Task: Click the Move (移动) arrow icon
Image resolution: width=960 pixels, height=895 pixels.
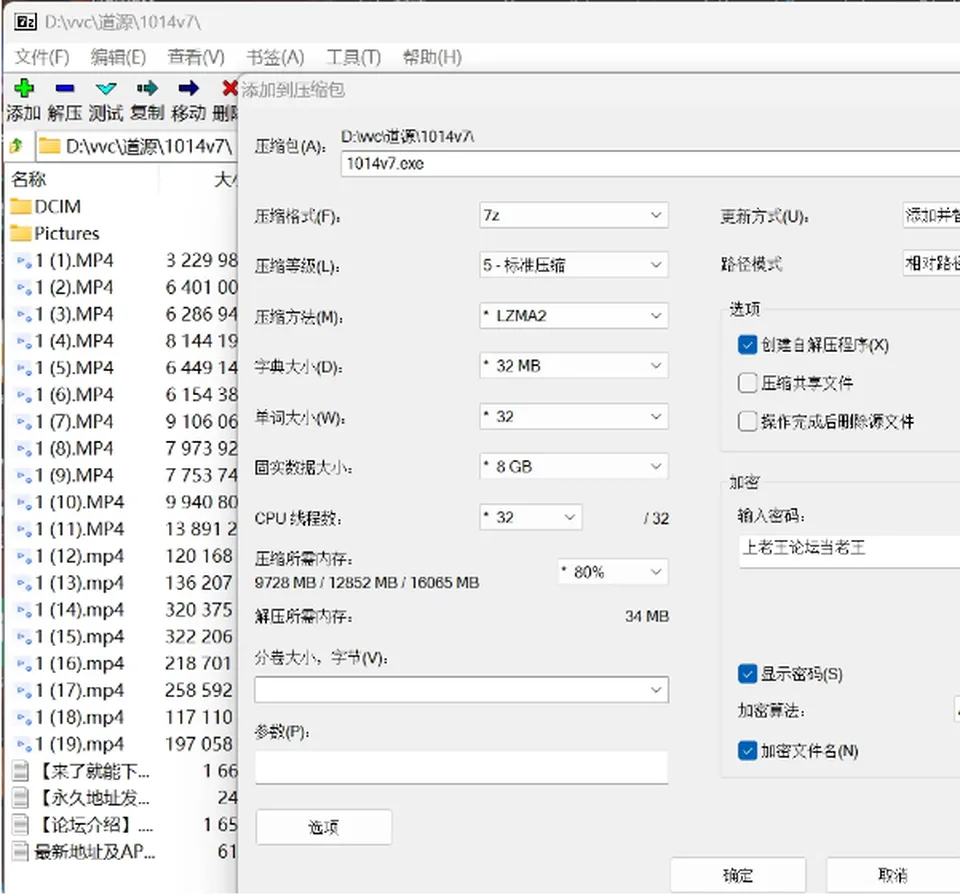Action: (x=188, y=88)
